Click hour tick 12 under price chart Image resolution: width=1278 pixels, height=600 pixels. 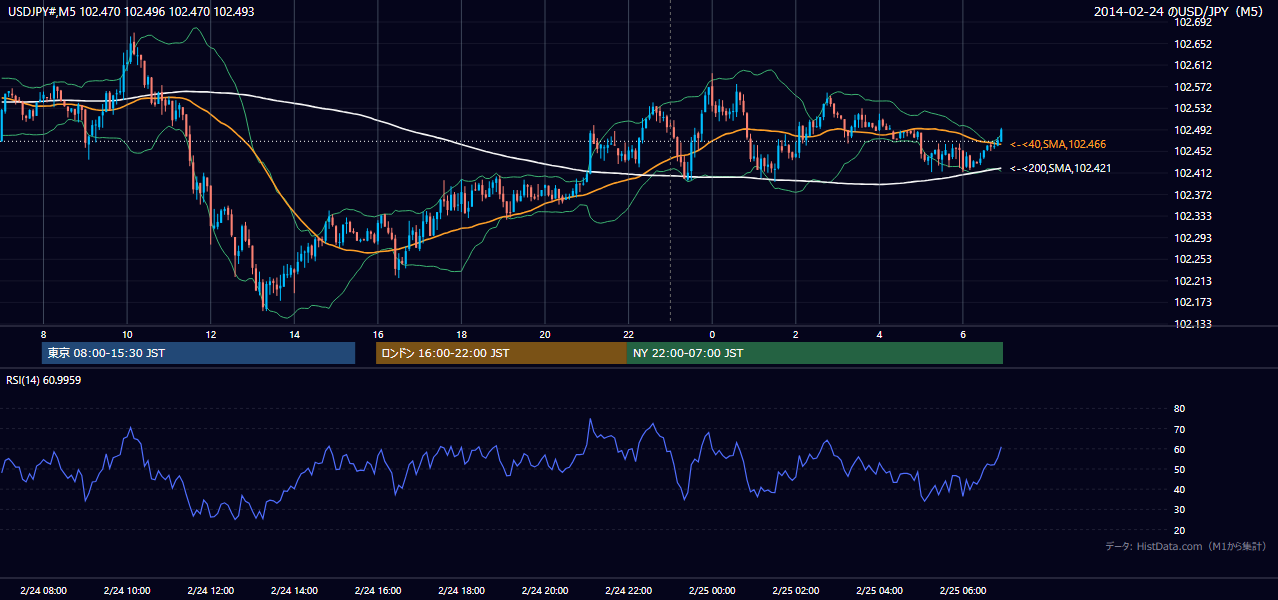(x=210, y=334)
